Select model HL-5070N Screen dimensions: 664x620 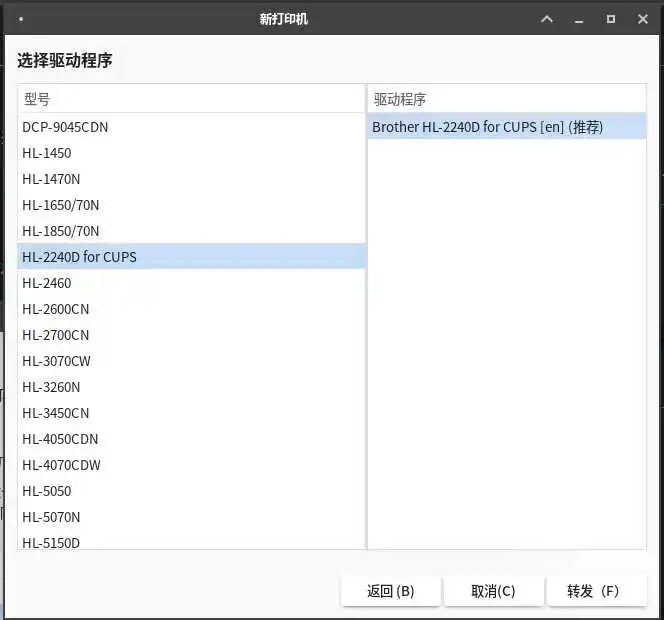[x=191, y=517]
